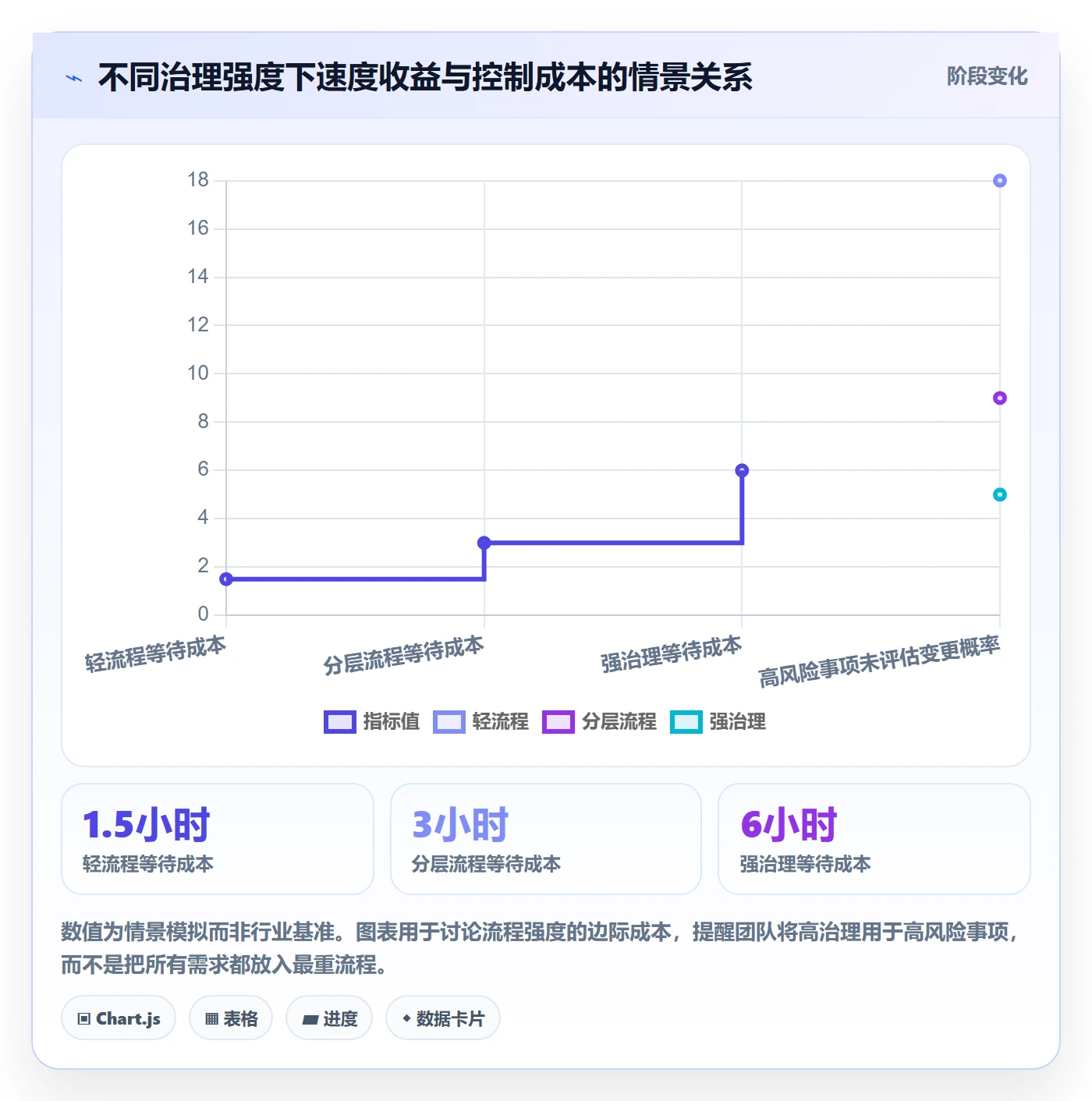Image resolution: width=1092 pixels, height=1101 pixels.
Task: Select the step line point at value 3
Action: (x=484, y=543)
